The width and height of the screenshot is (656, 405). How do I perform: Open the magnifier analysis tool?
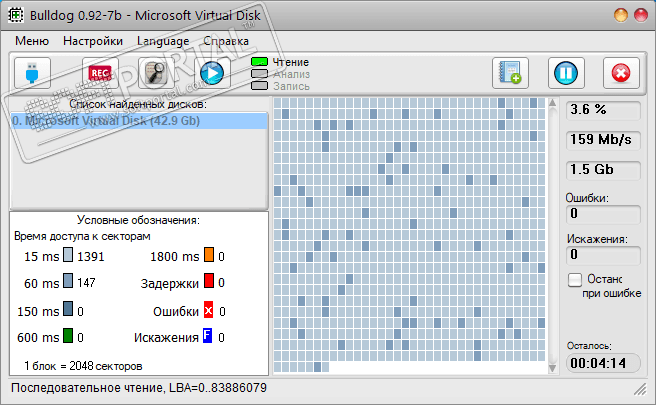click(x=156, y=73)
